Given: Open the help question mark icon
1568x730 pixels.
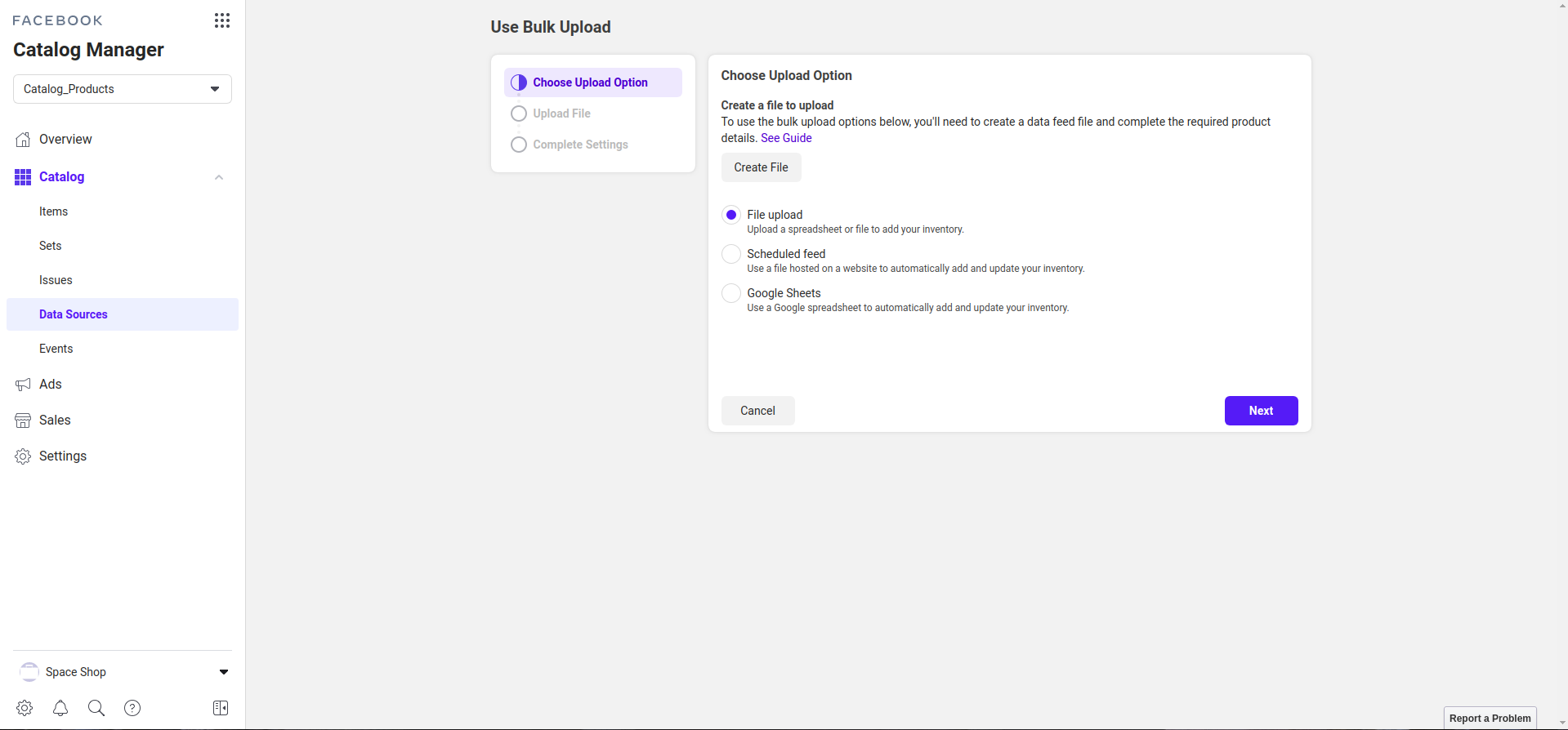Looking at the screenshot, I should coord(132,708).
